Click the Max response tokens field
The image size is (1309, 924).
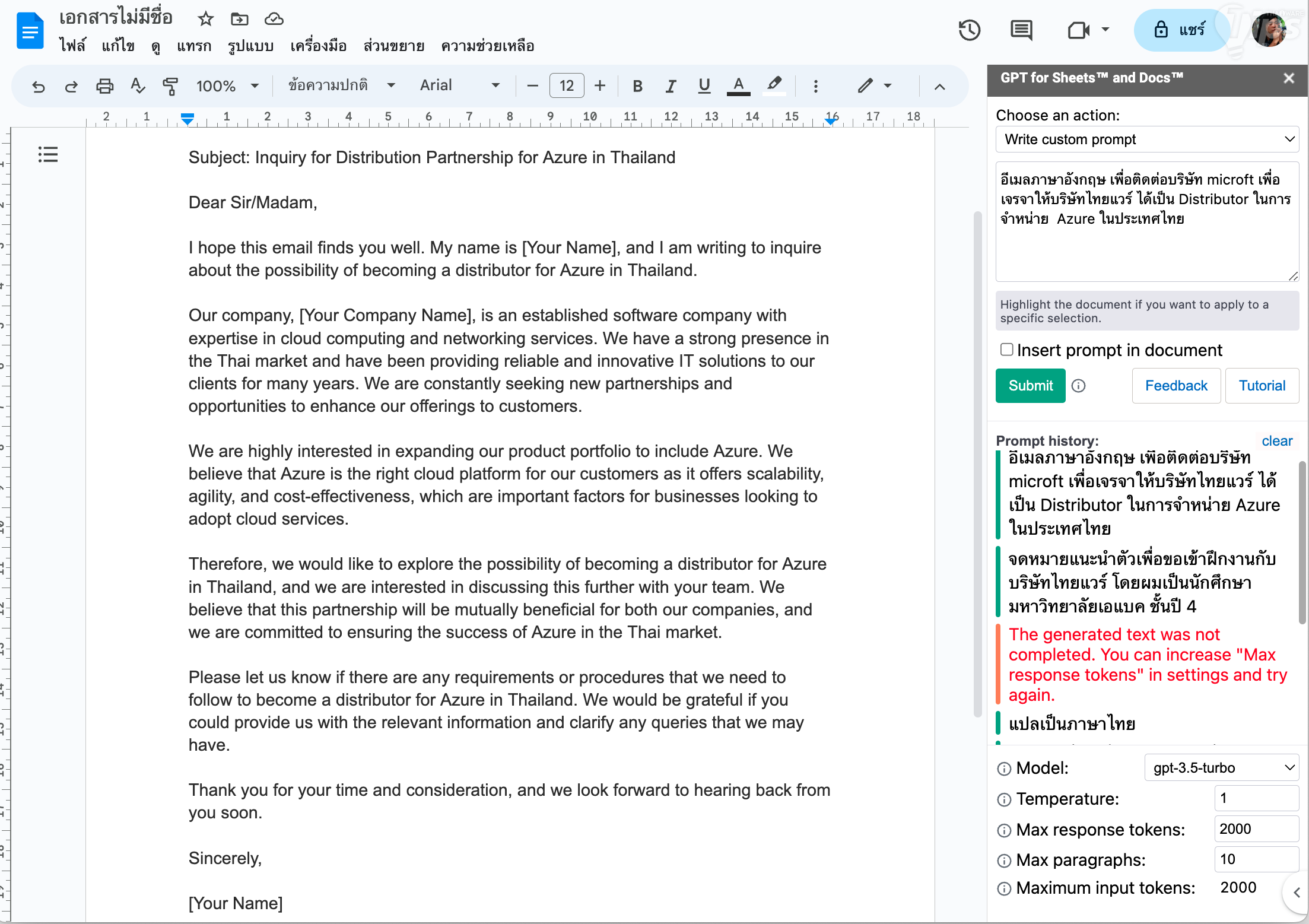tap(1256, 829)
